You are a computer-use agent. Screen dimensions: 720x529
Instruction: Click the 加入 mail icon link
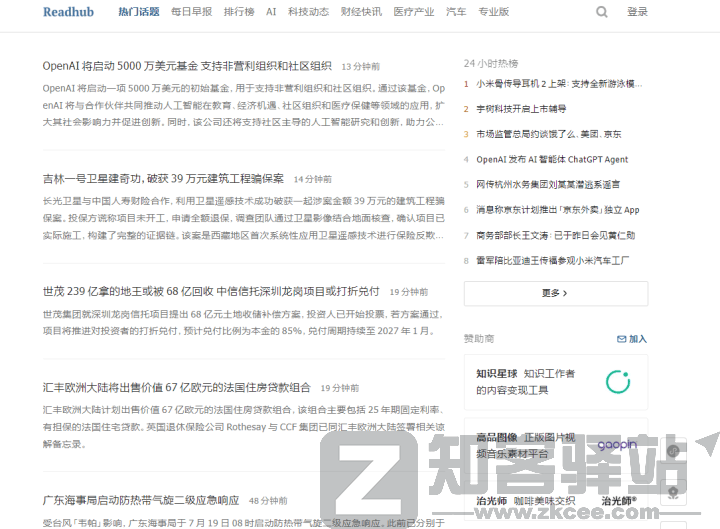point(632,339)
